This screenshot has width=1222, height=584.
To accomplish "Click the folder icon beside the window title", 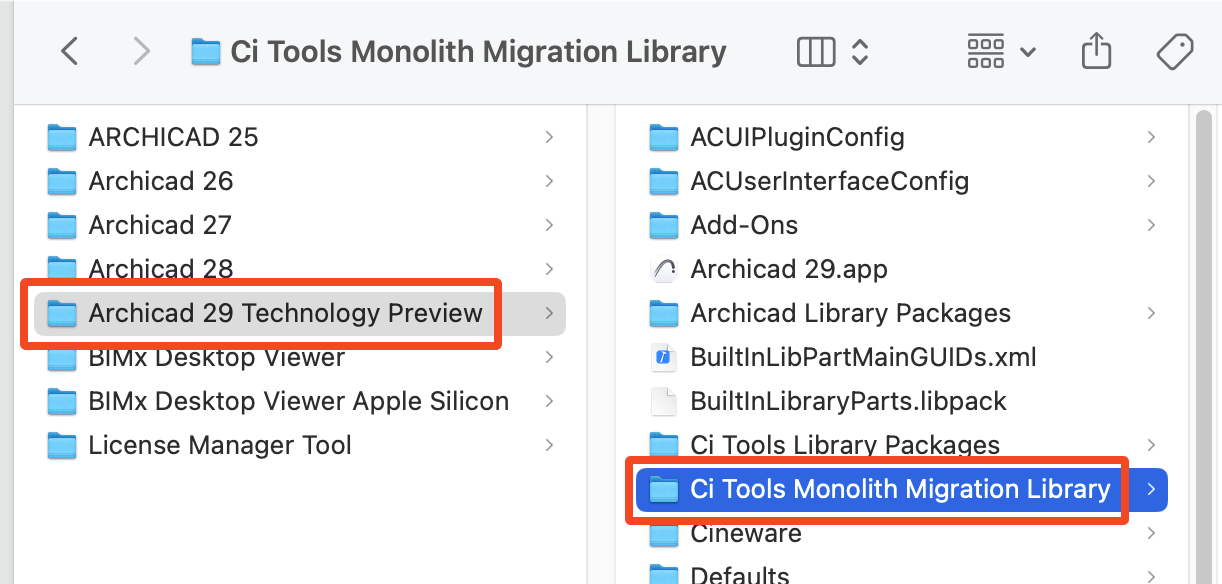I will coord(206,50).
